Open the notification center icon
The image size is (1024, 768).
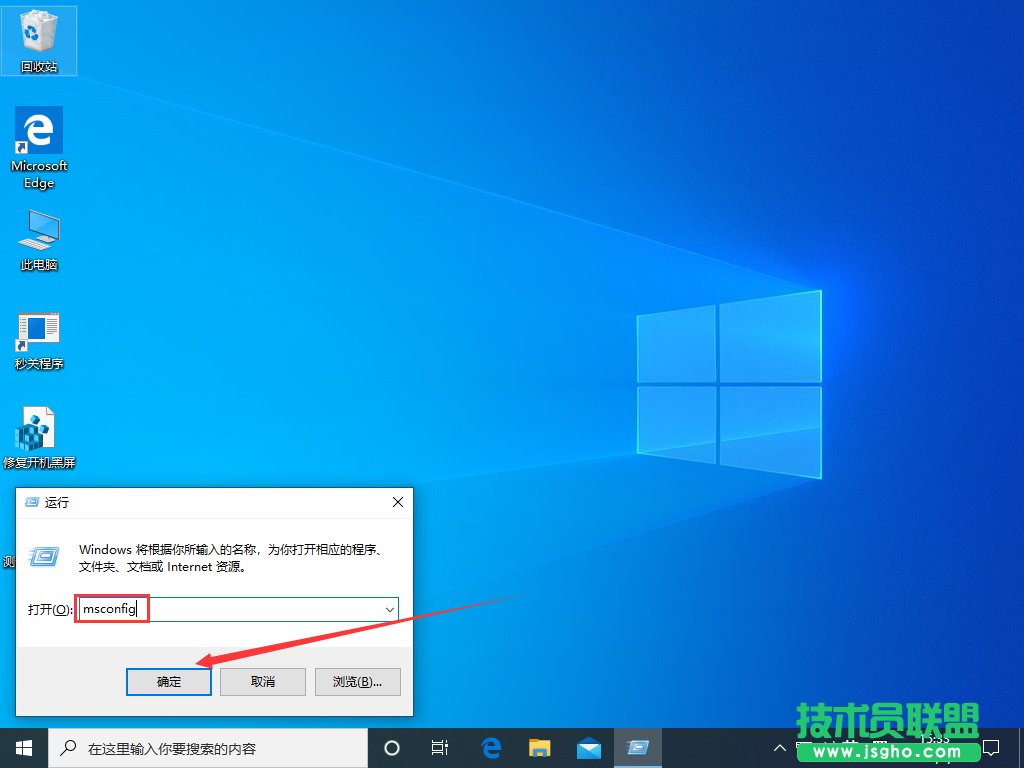991,747
